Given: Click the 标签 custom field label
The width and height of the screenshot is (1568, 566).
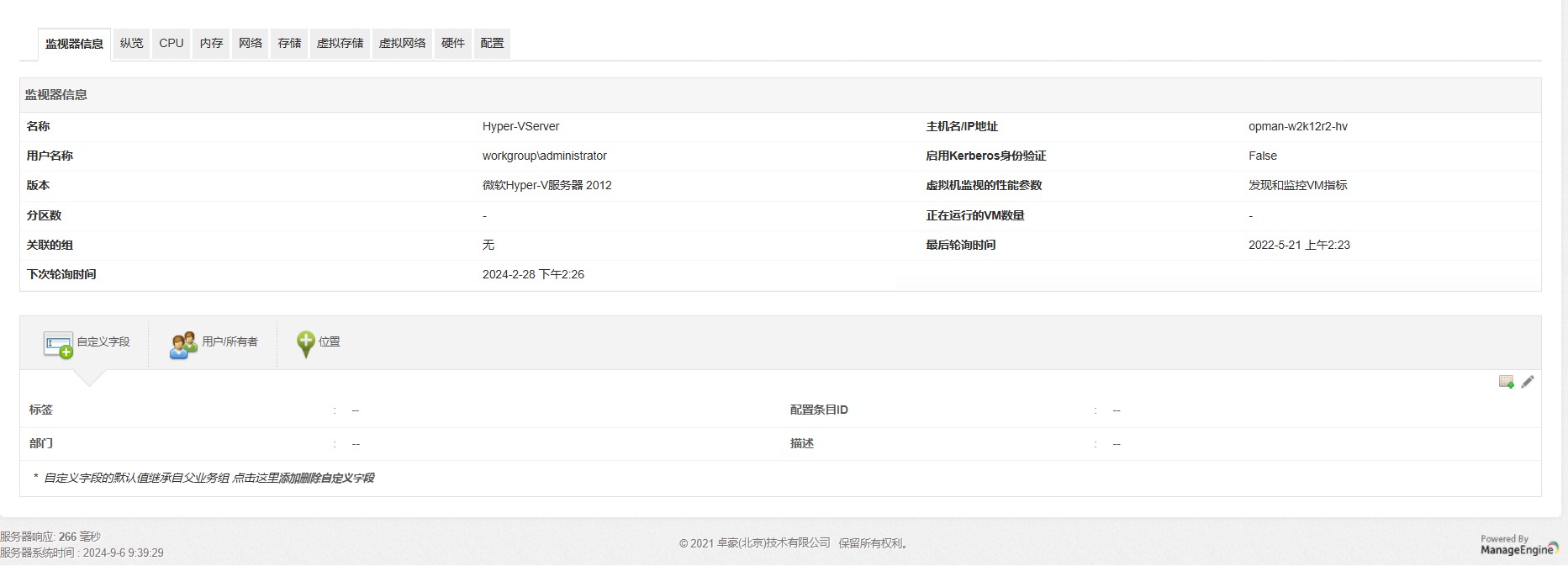Looking at the screenshot, I should click(40, 410).
